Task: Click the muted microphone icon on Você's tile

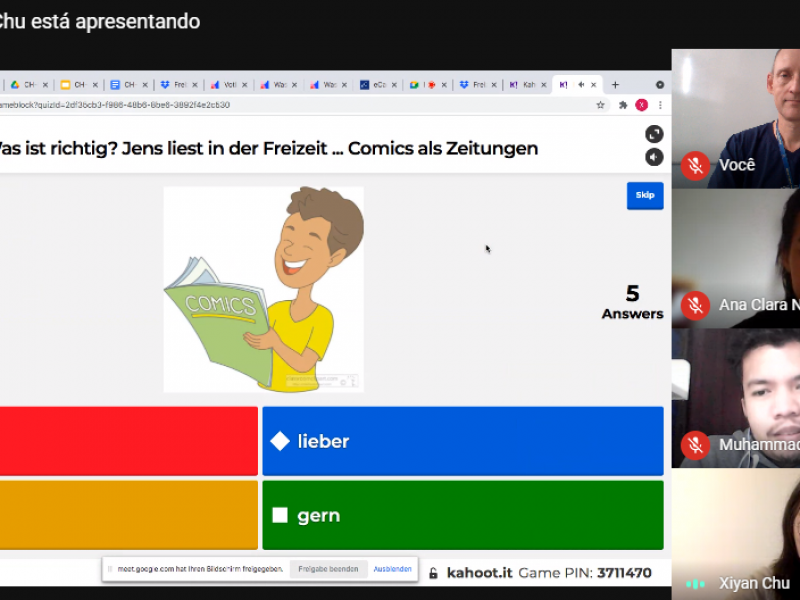Action: point(695,165)
